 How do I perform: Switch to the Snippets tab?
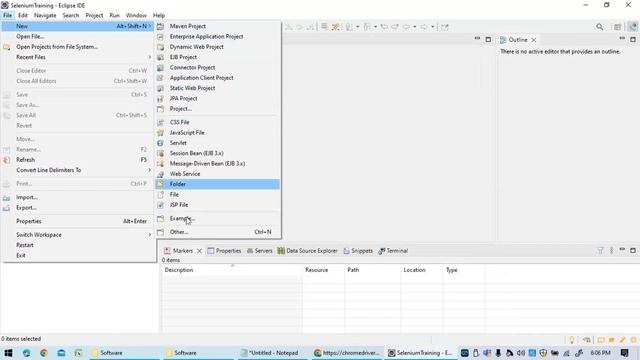[x=358, y=251]
